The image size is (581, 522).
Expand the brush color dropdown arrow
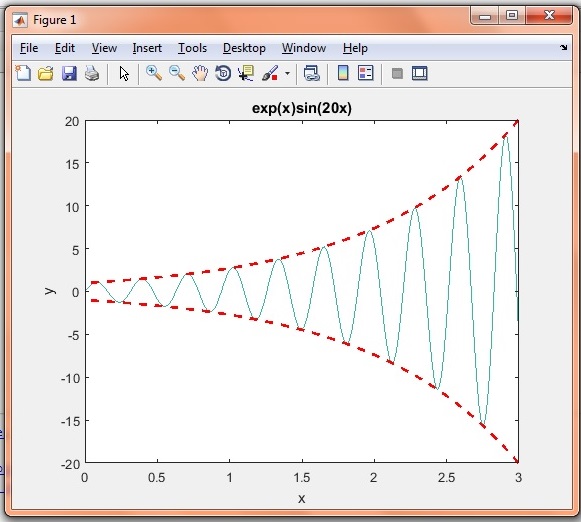tap(288, 73)
